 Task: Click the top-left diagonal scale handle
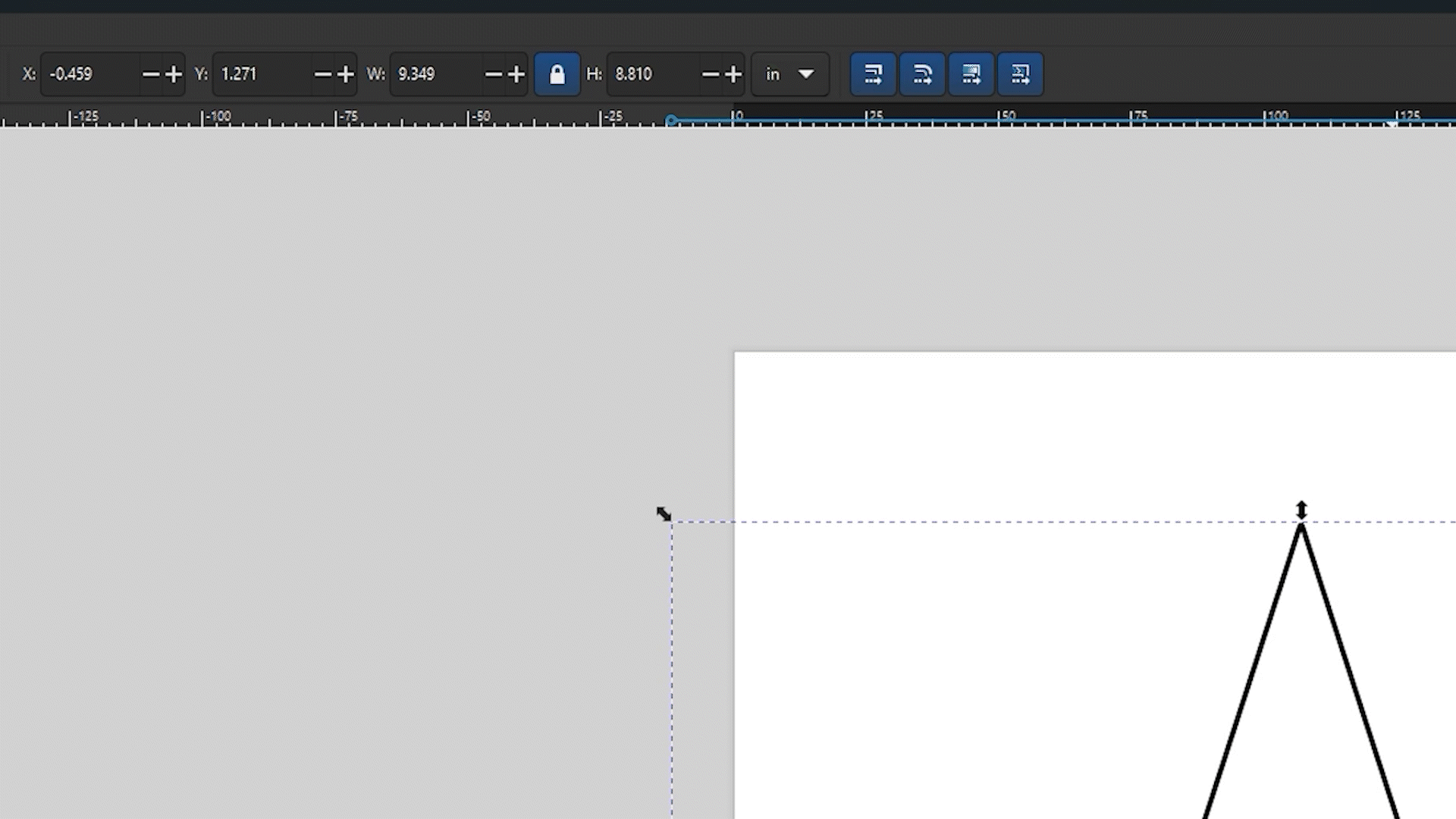[664, 514]
